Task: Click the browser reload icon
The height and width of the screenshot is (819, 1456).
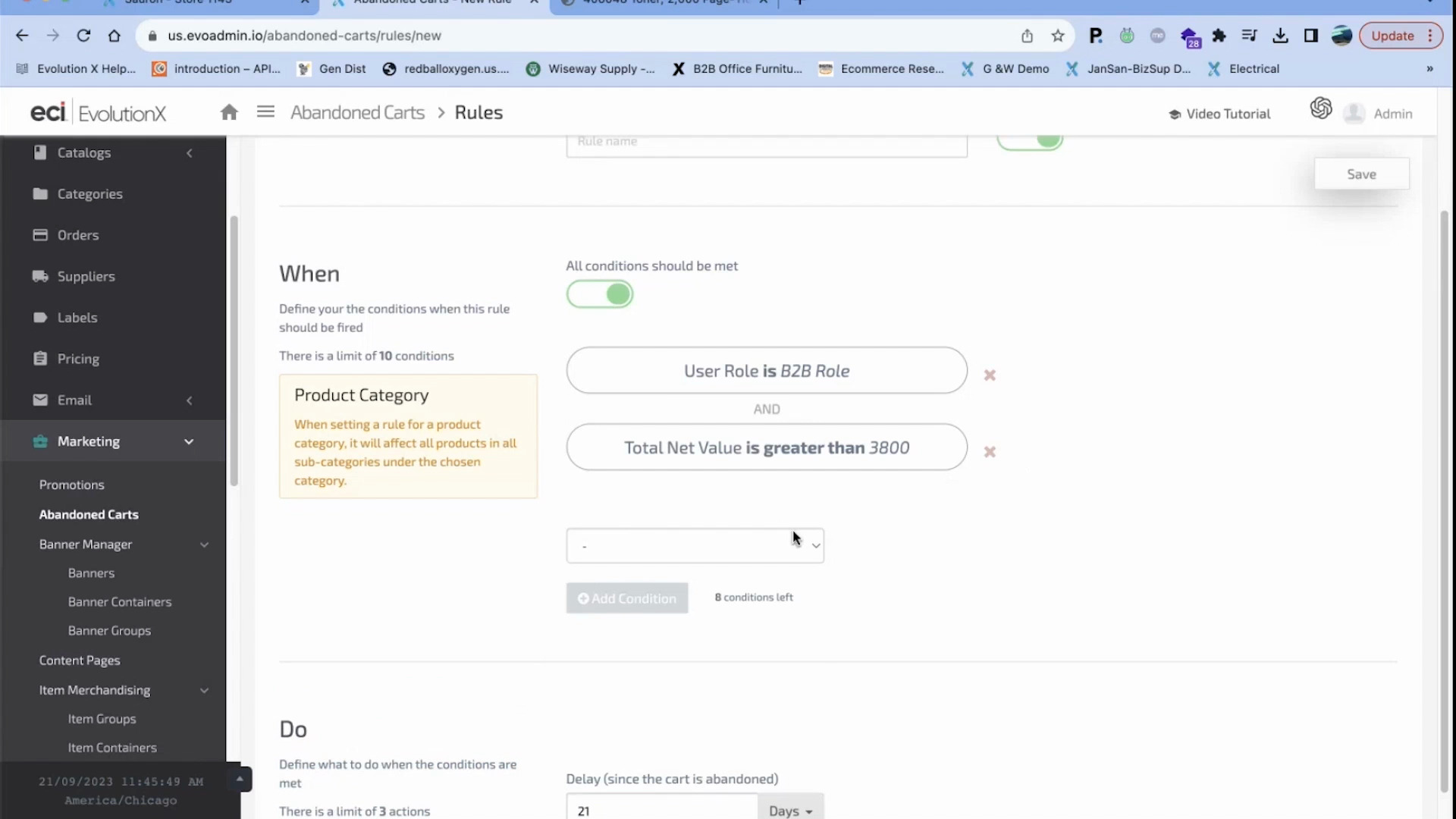Action: click(x=83, y=36)
